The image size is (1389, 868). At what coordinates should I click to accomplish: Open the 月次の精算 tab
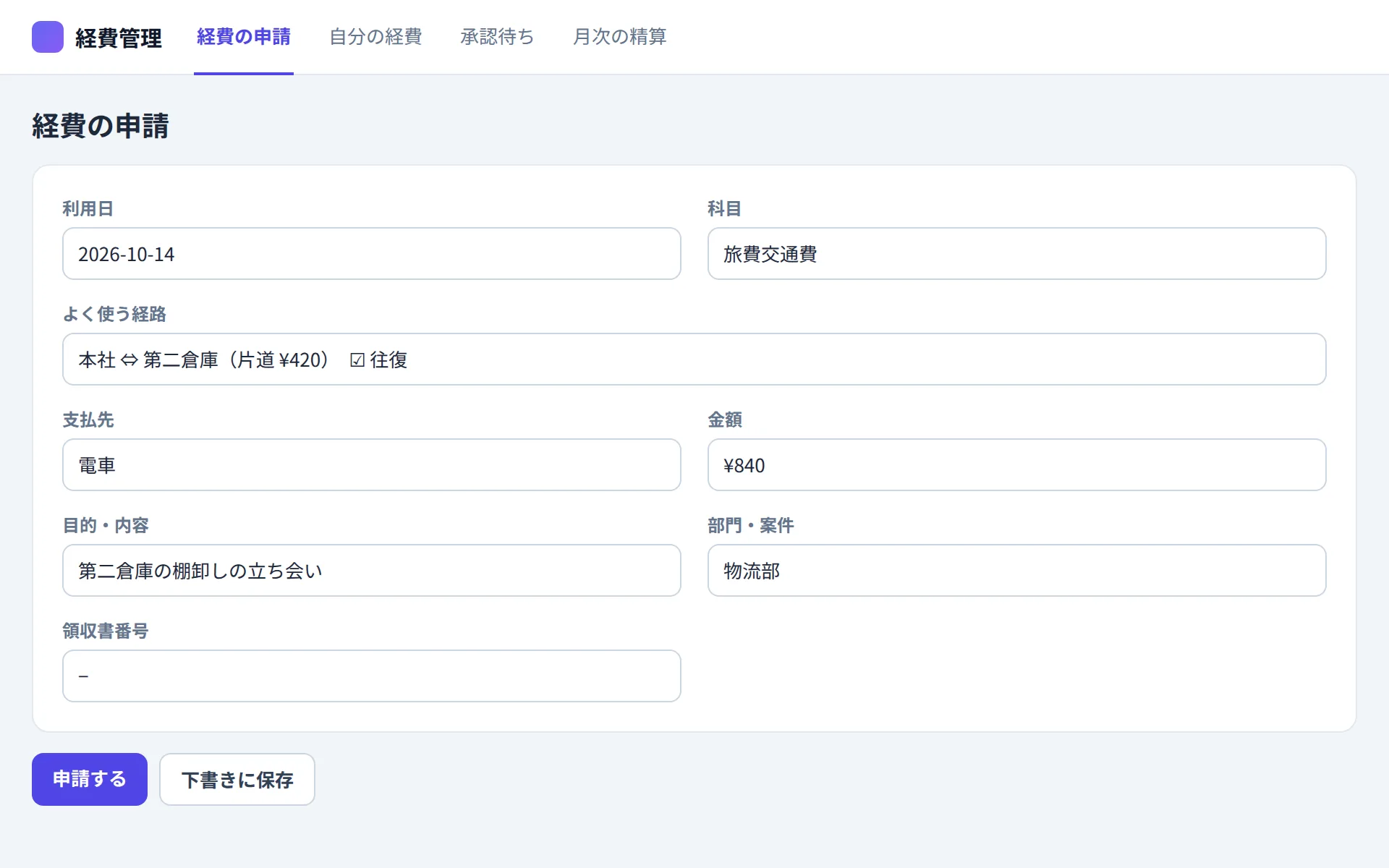click(619, 37)
